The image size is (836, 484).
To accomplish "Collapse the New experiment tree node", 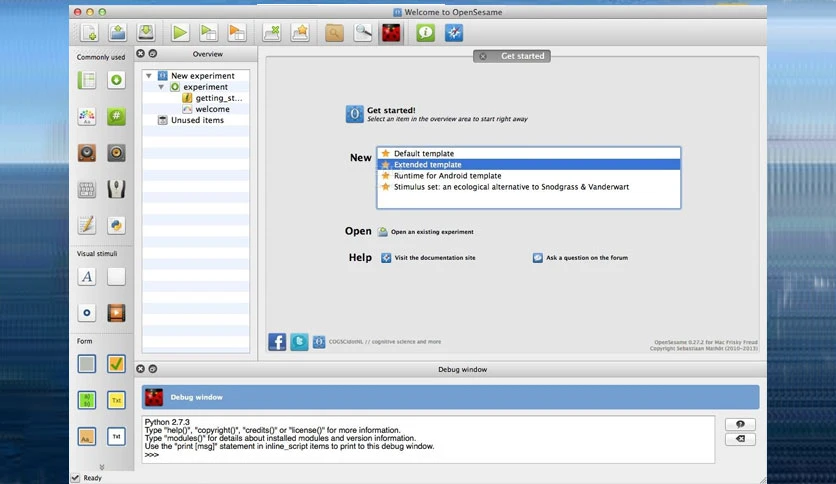I will click(x=149, y=76).
